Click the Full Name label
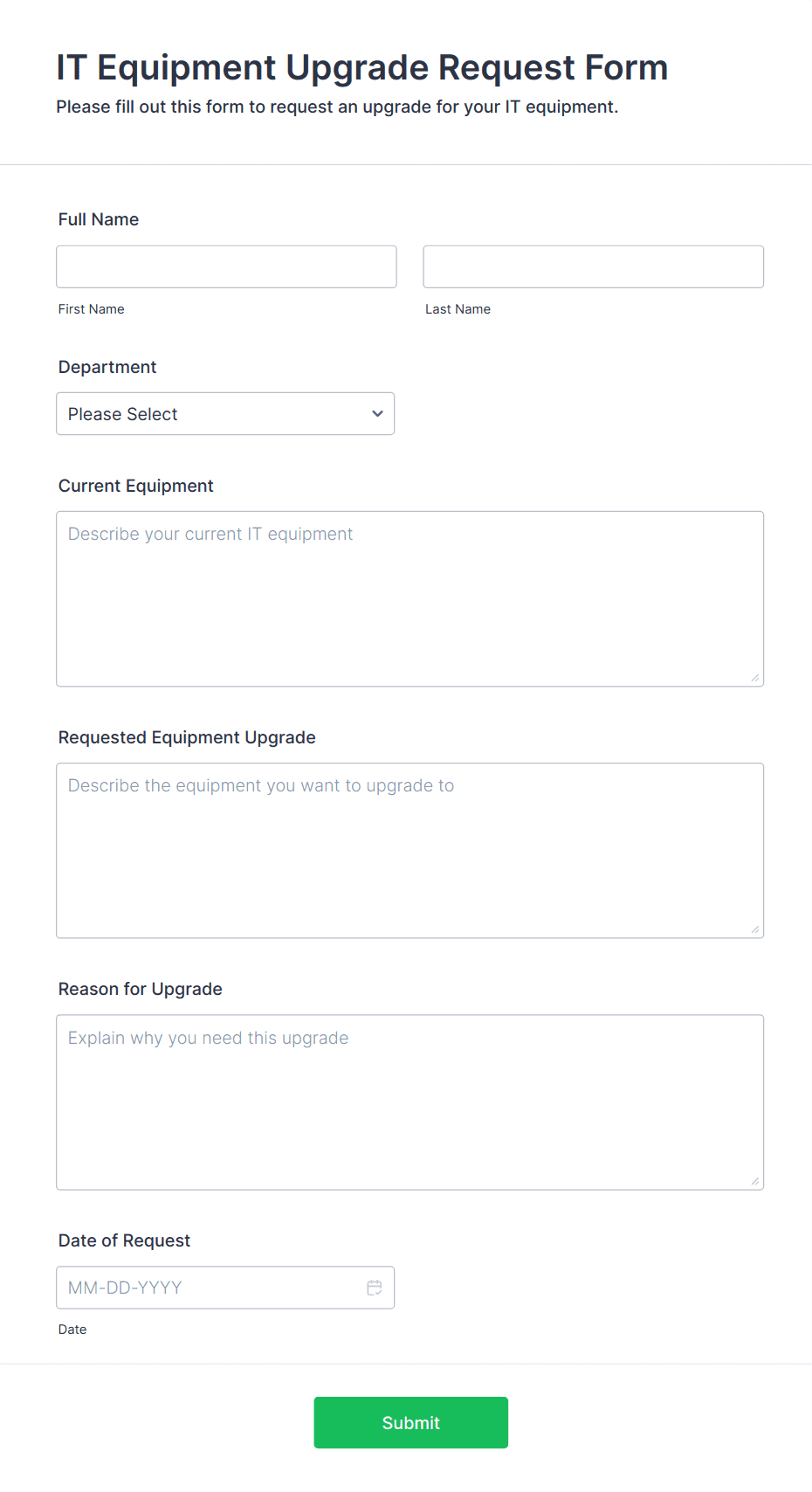The height and width of the screenshot is (1492, 812). coord(98,219)
